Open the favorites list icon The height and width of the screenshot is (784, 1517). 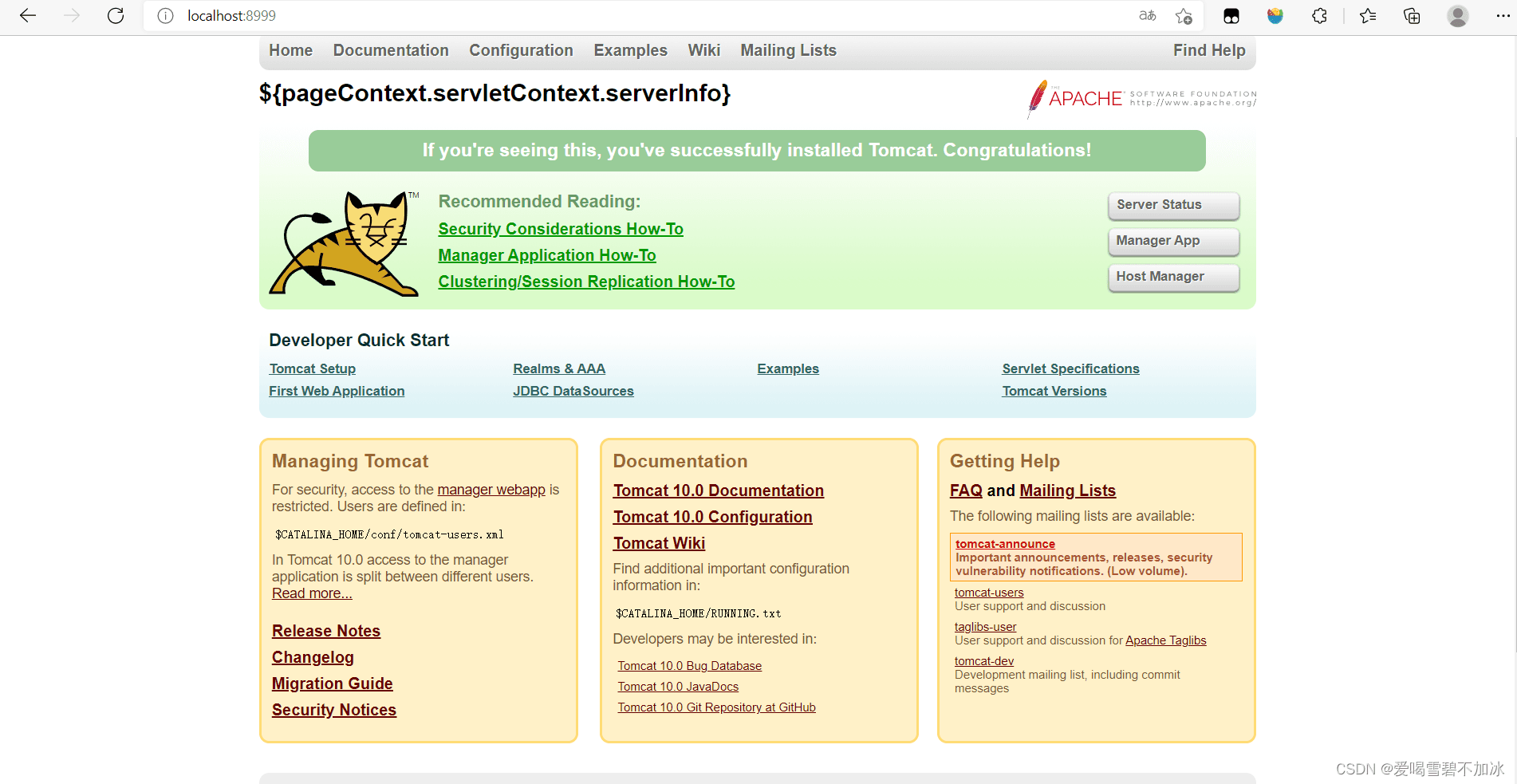tap(1368, 16)
